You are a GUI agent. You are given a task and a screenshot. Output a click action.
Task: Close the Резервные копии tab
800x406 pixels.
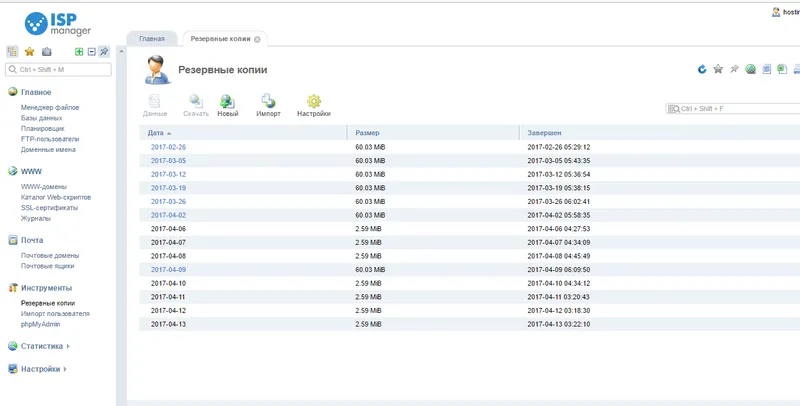[257, 39]
